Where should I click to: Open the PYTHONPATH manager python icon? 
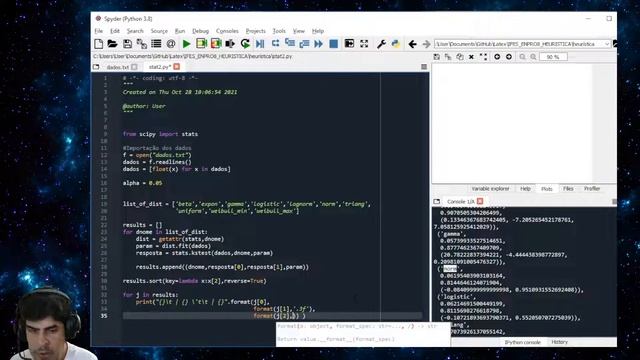click(x=396, y=44)
